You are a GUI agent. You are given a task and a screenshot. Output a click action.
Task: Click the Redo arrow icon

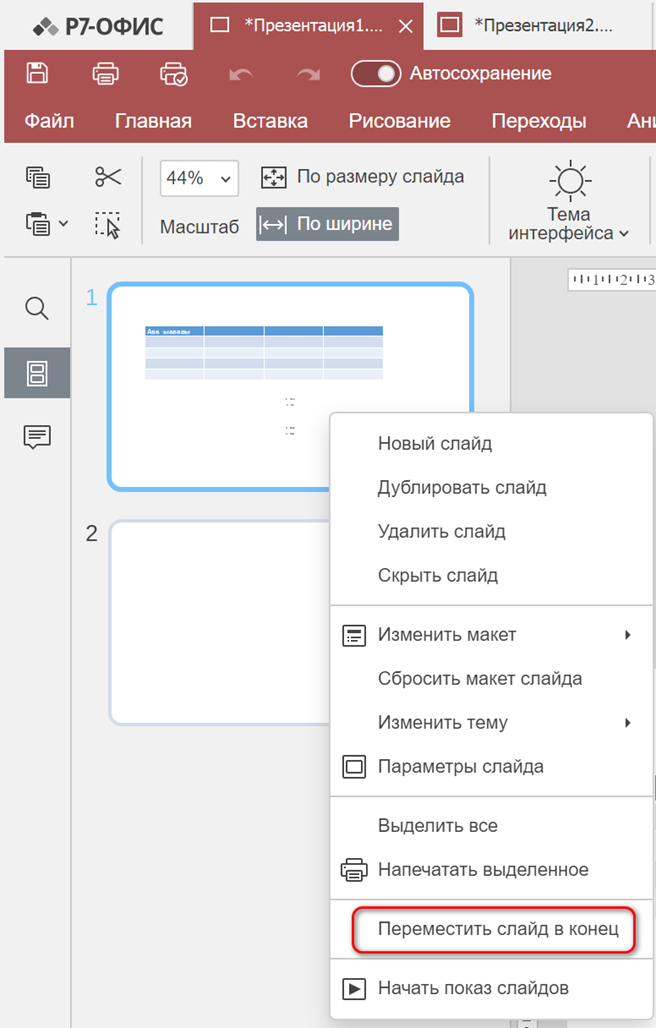[x=308, y=74]
